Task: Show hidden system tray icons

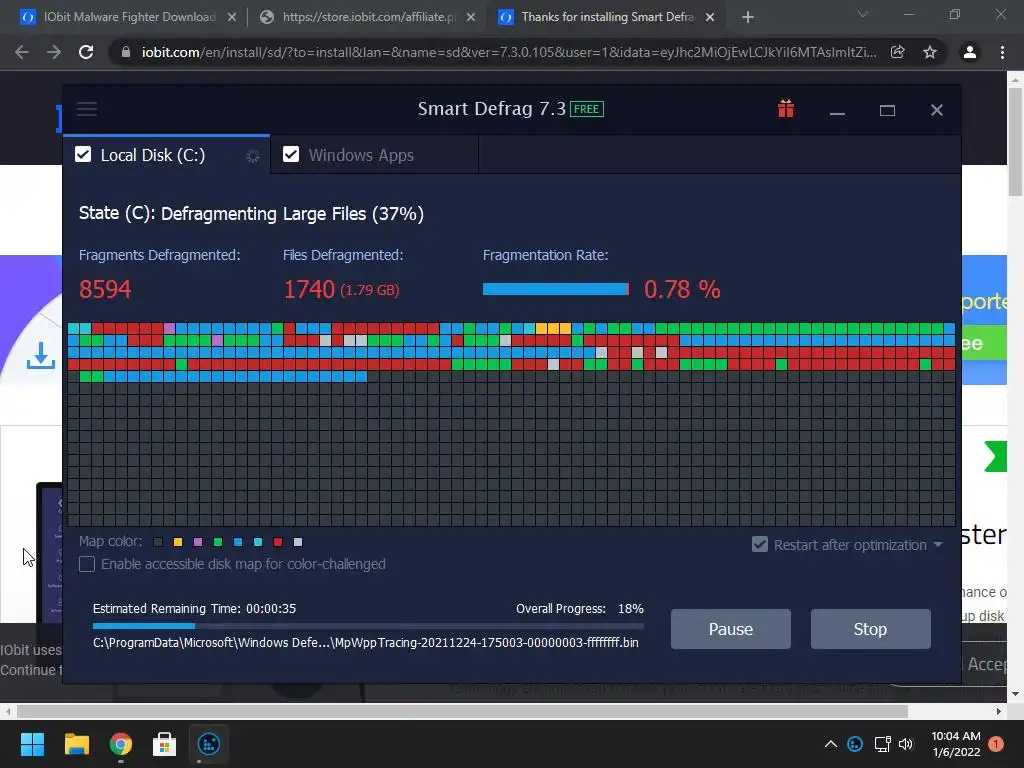Action: click(x=831, y=744)
